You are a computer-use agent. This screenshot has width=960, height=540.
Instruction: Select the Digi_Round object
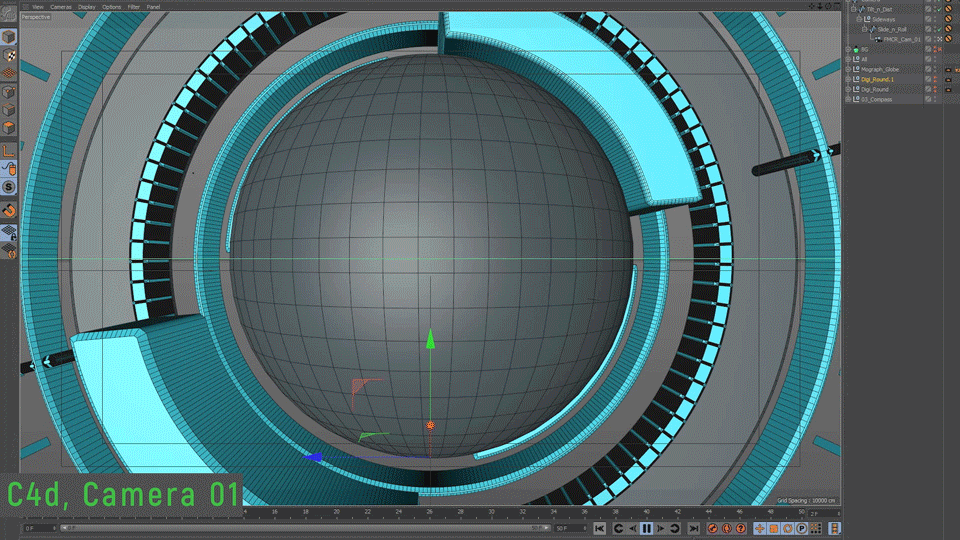pos(874,89)
